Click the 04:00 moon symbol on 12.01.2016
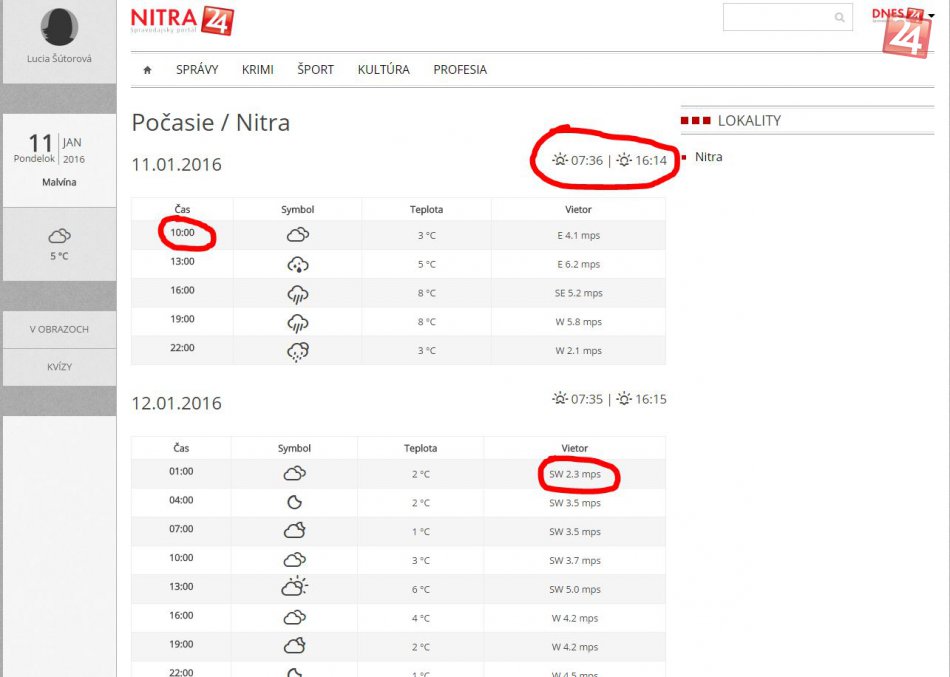 (294, 502)
